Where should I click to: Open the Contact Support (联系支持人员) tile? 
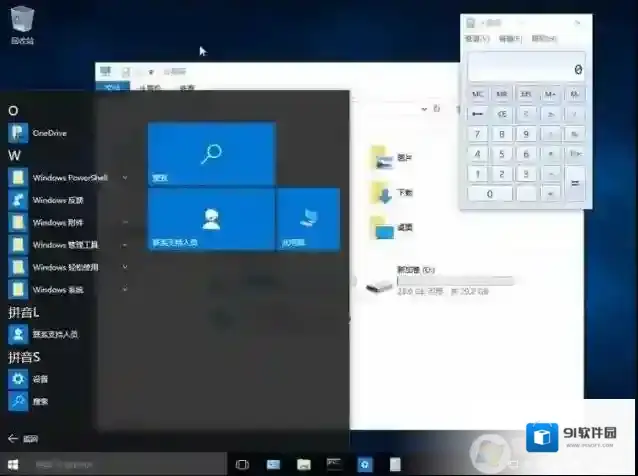[x=211, y=219]
